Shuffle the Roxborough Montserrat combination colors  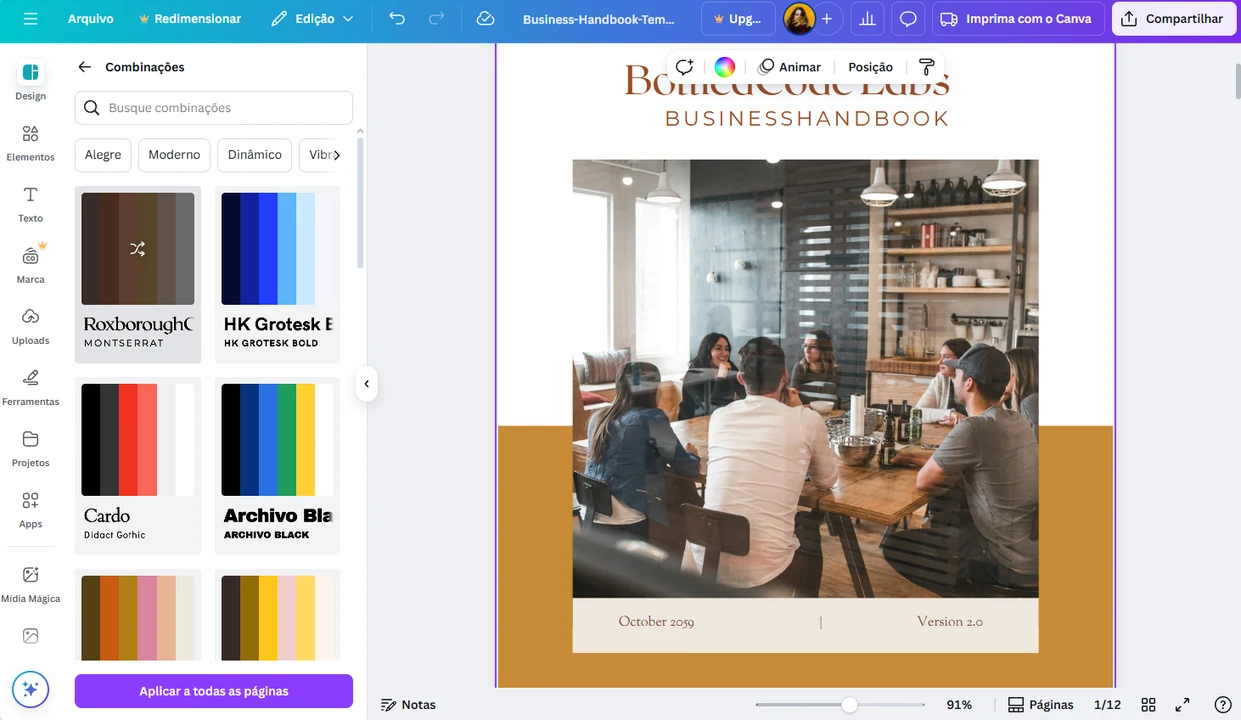[x=138, y=249]
